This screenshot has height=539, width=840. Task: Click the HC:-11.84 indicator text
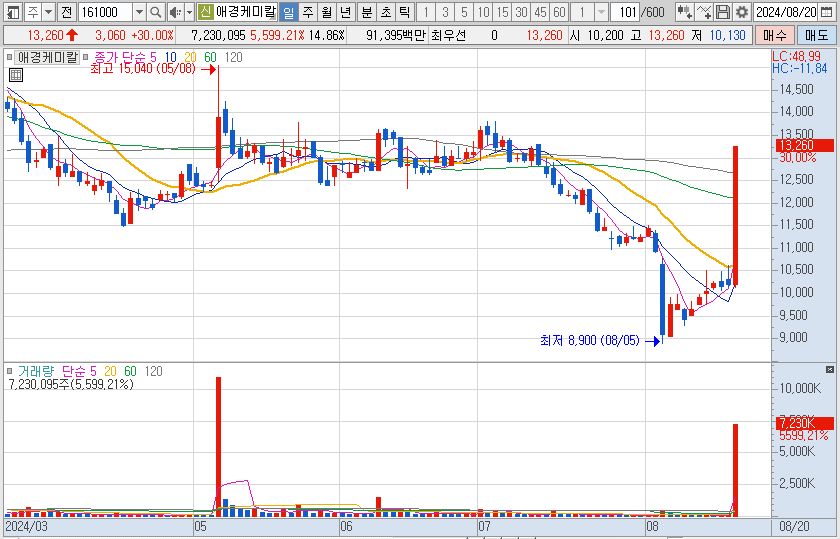point(799,69)
